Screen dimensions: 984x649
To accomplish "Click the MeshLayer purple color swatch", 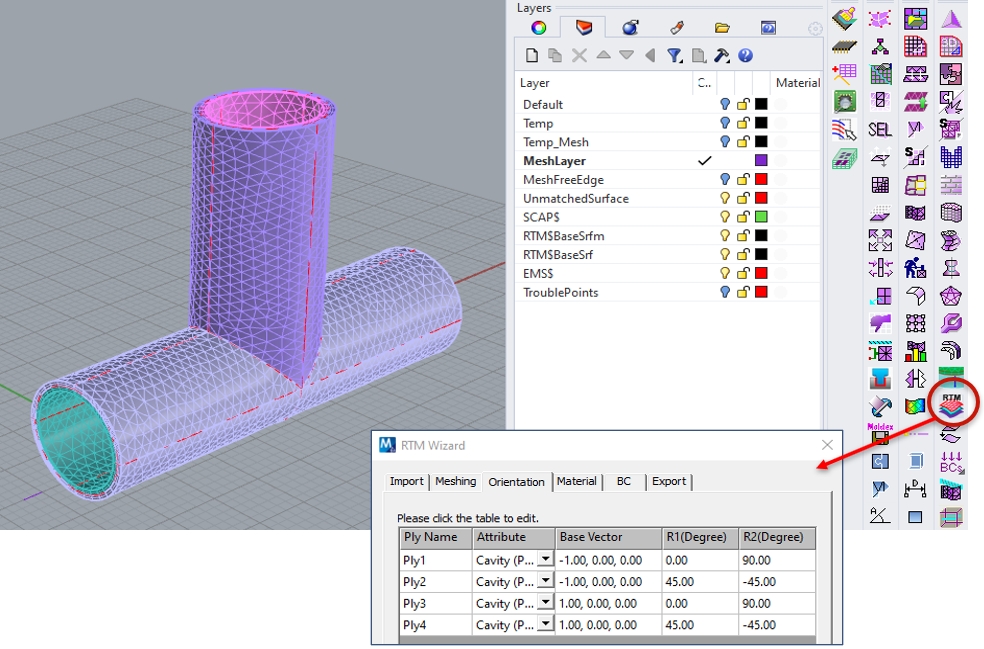I will 761,160.
